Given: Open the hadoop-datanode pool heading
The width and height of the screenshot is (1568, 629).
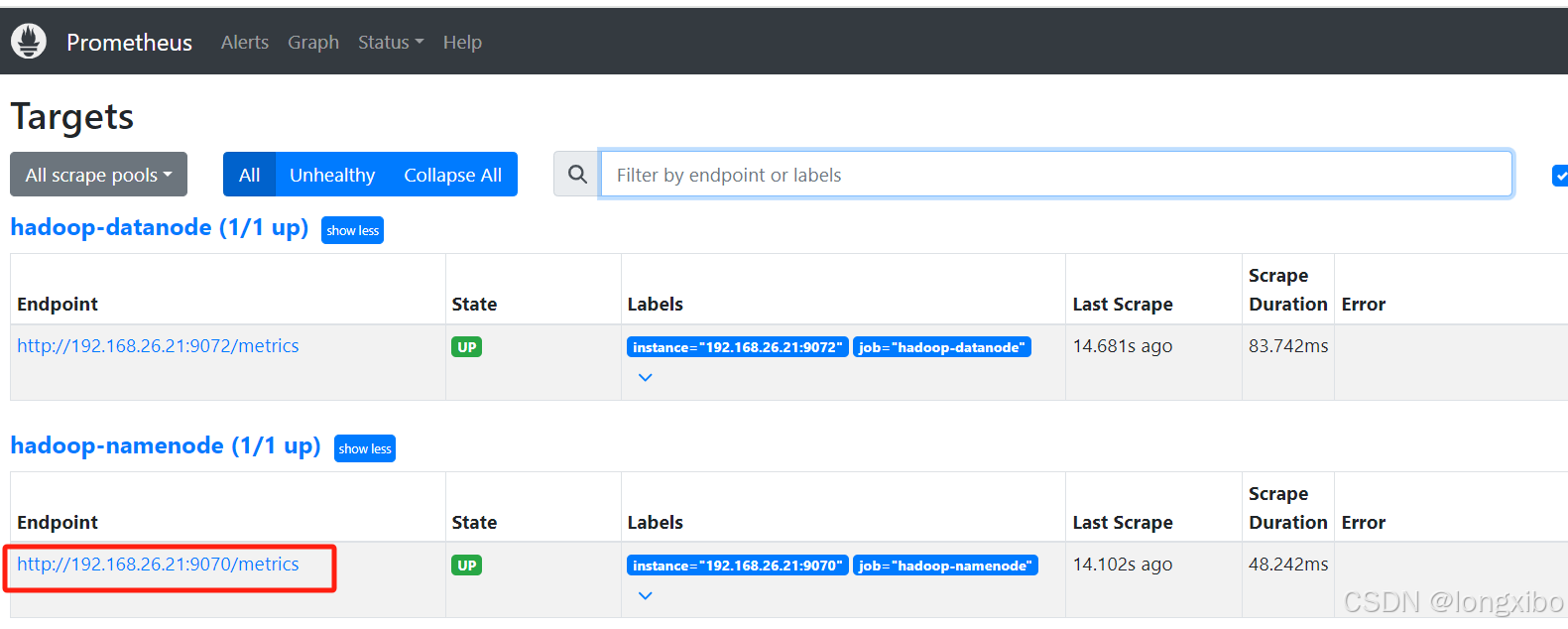Looking at the screenshot, I should pyautogui.click(x=160, y=227).
